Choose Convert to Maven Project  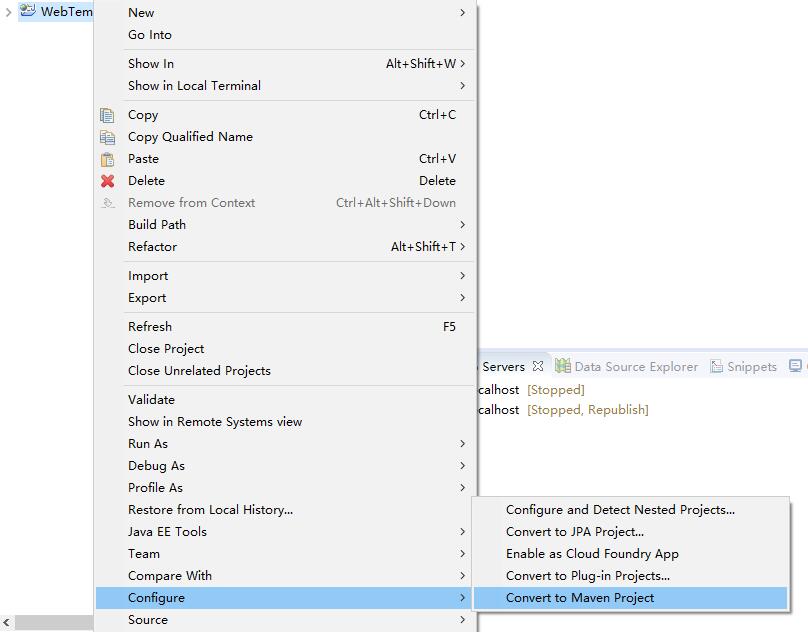630,598
